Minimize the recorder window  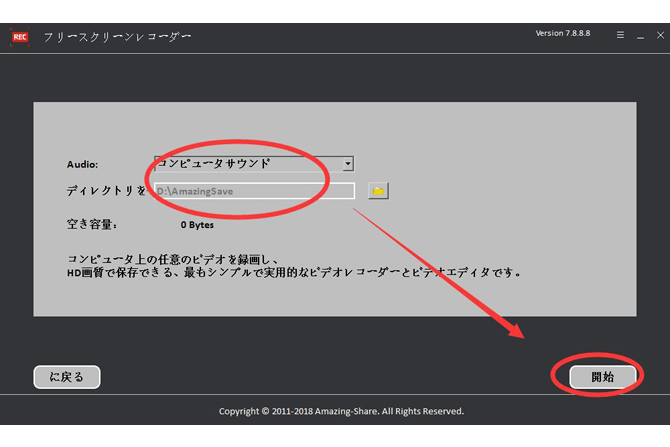click(641, 37)
